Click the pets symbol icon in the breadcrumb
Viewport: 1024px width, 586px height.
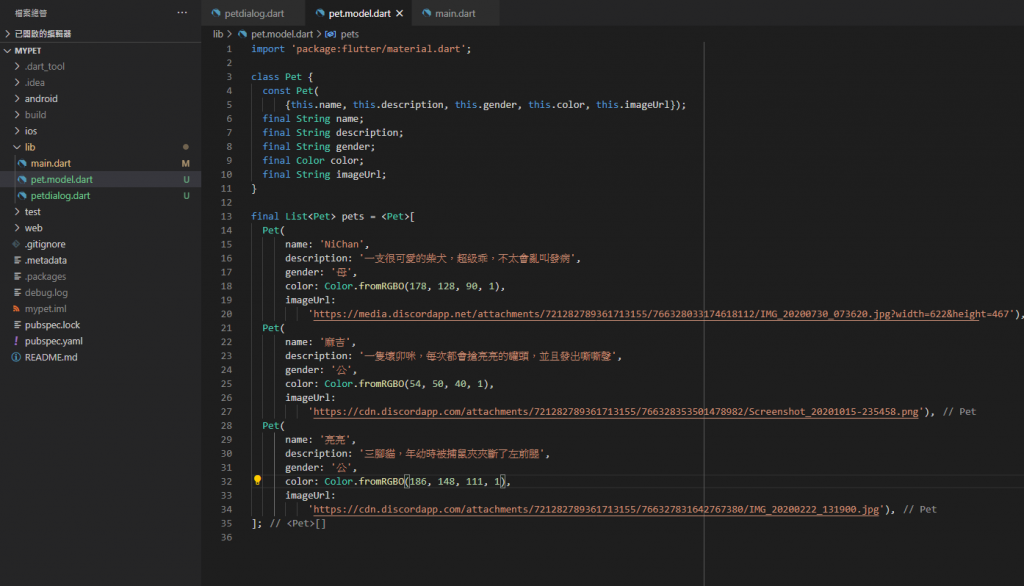pos(332,34)
